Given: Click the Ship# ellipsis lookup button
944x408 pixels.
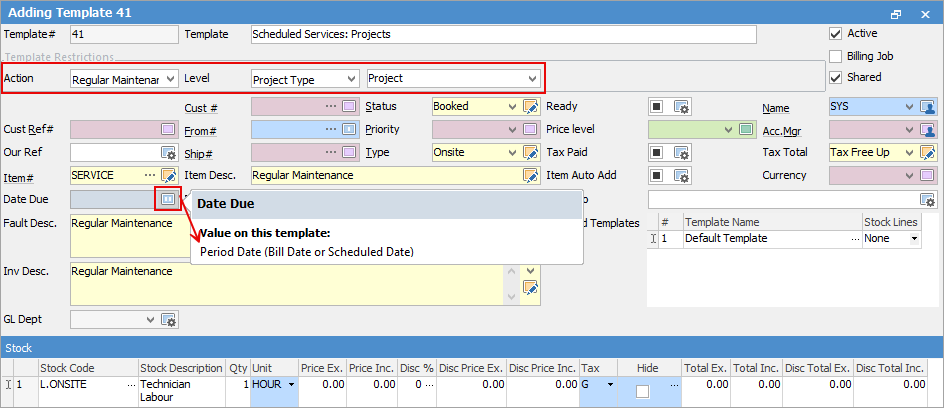Looking at the screenshot, I should point(331,152).
